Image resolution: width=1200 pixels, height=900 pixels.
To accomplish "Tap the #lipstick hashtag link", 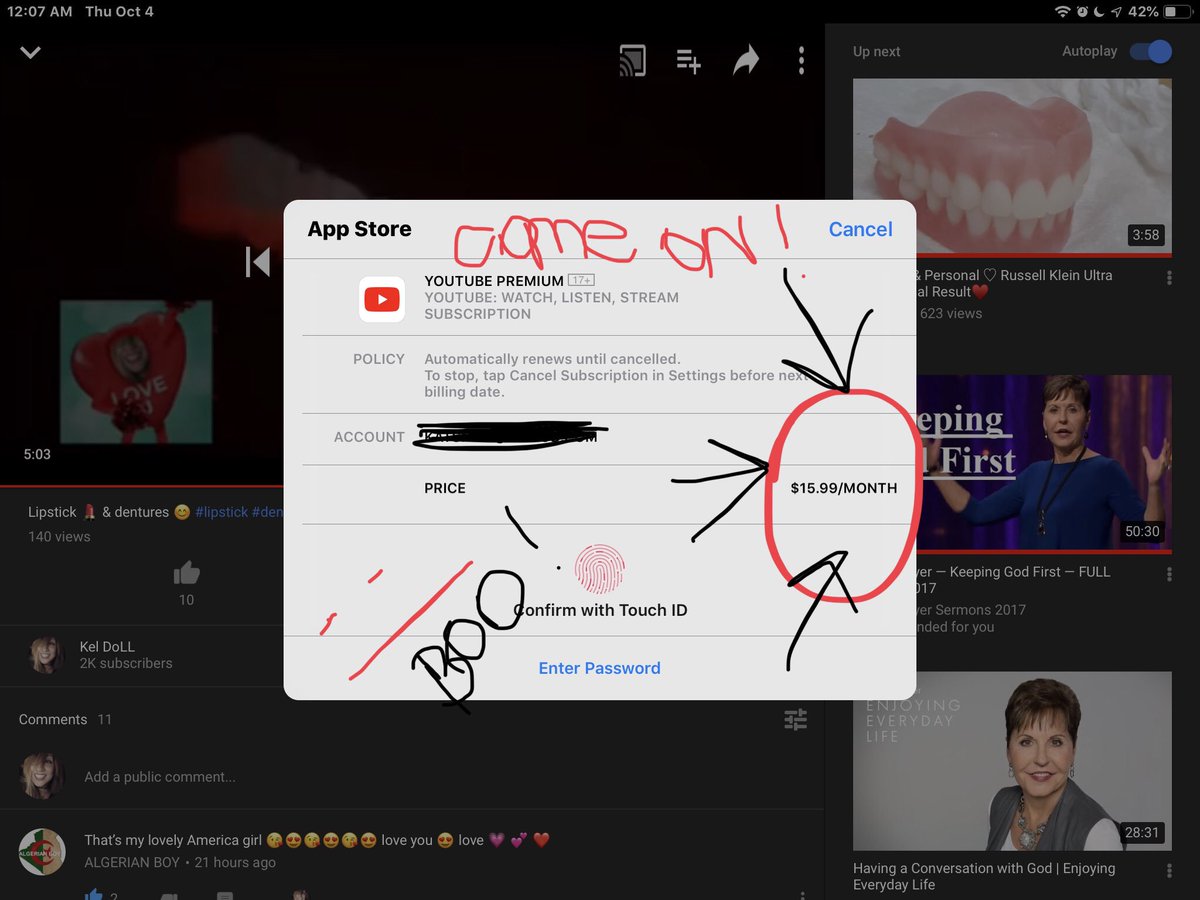I will click(x=221, y=512).
